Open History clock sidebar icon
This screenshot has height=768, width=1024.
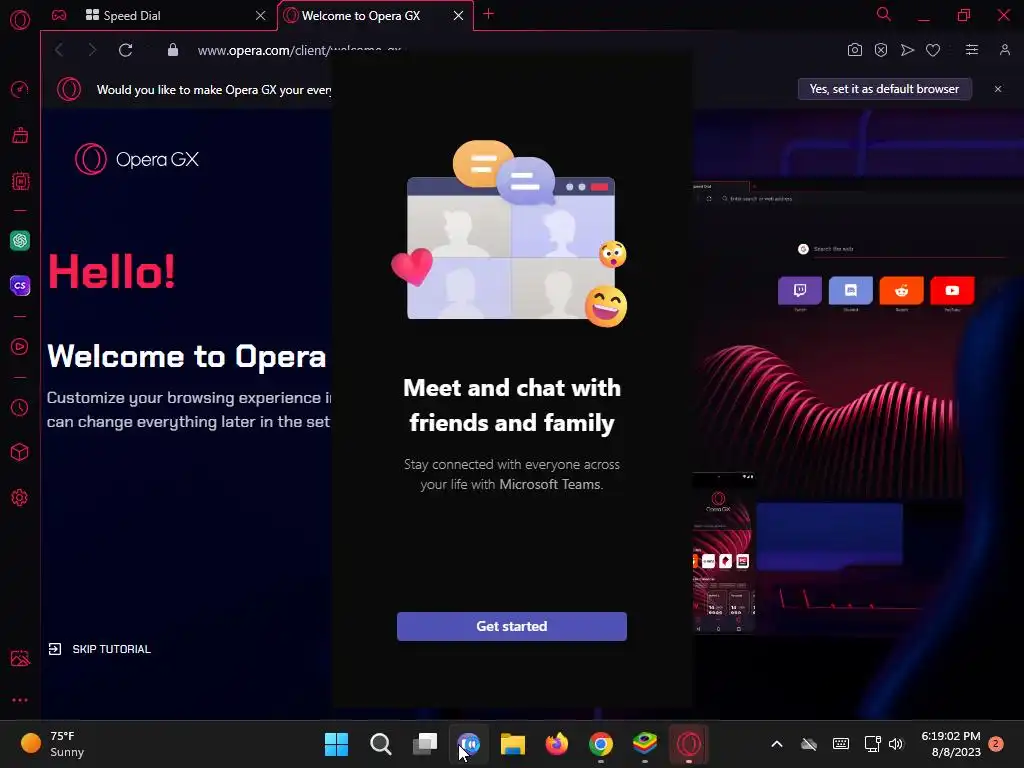[x=20, y=408]
